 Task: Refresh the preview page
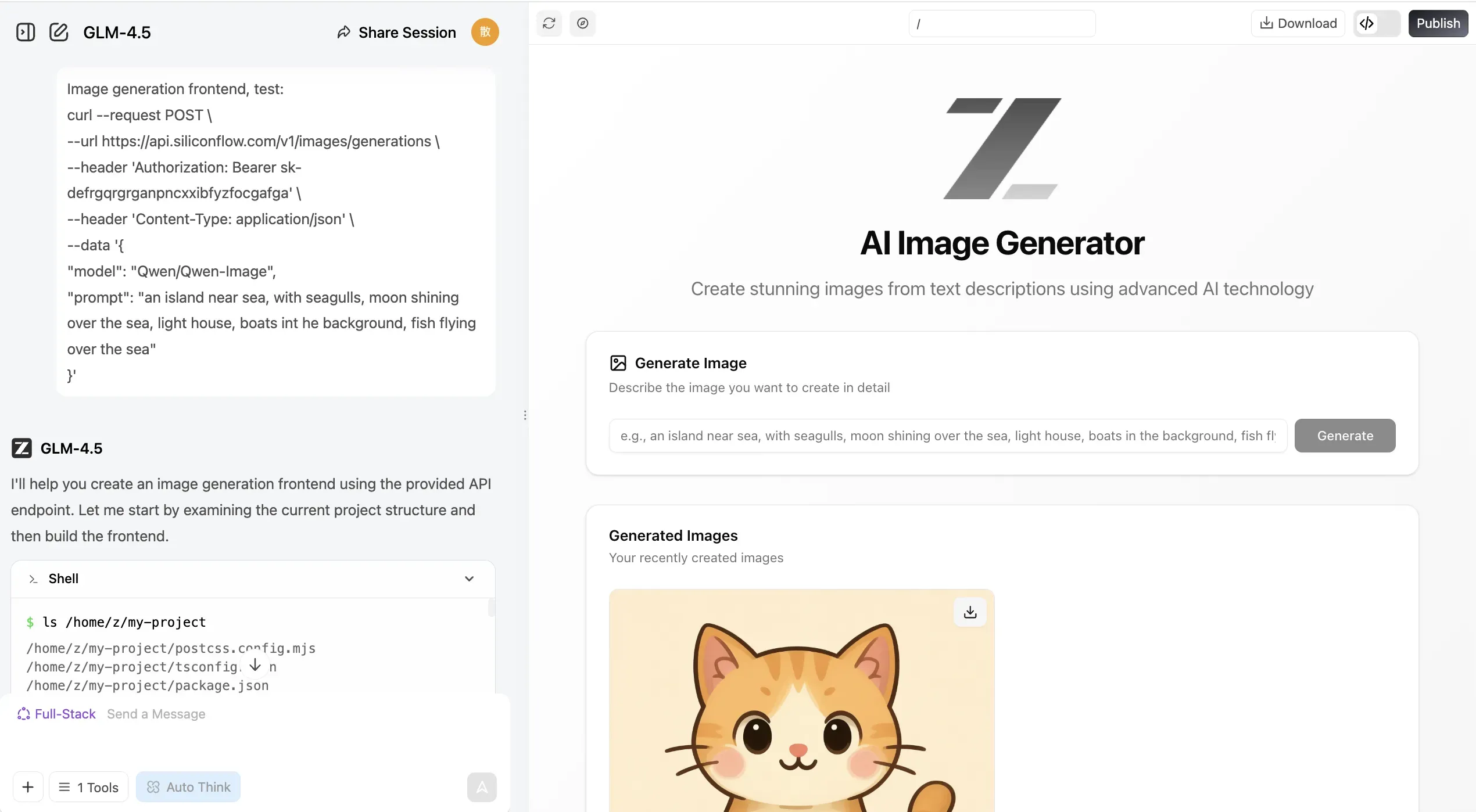pyautogui.click(x=549, y=23)
